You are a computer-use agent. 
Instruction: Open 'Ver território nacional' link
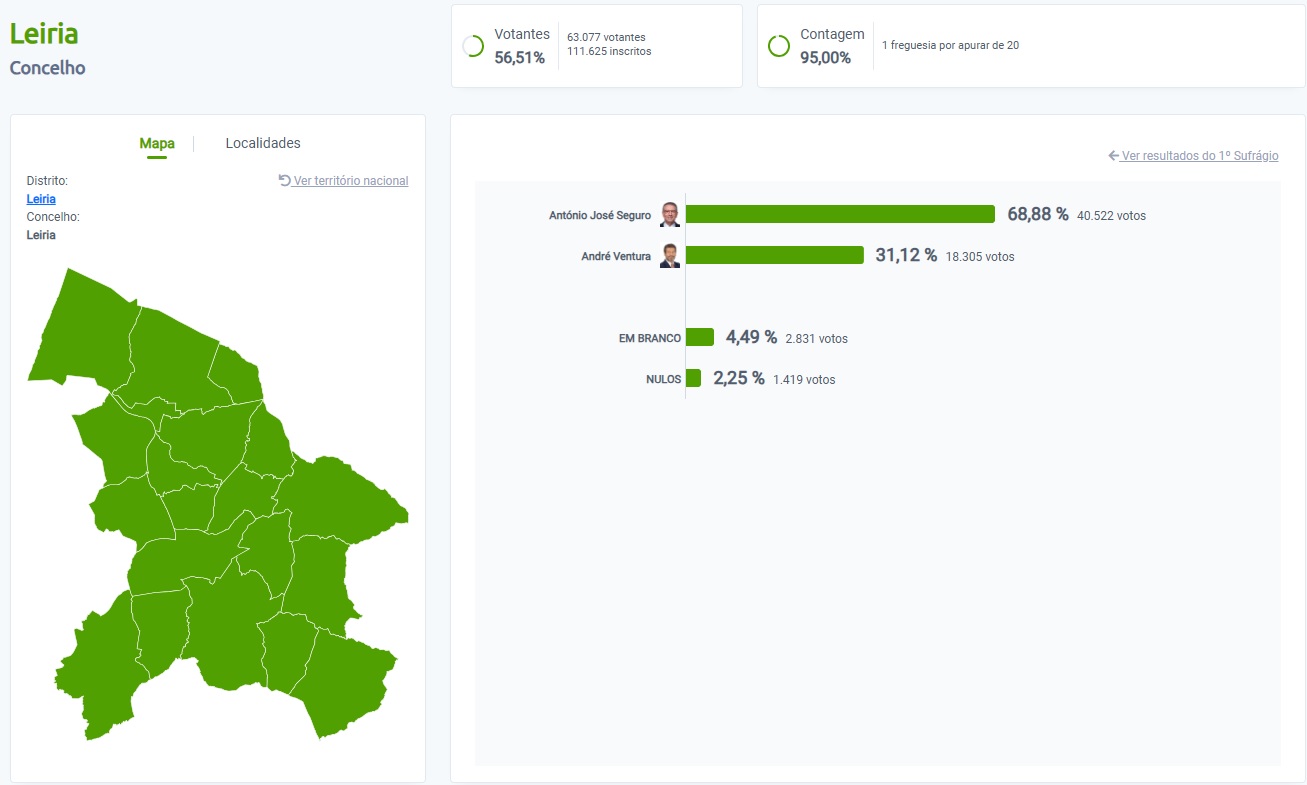pyautogui.click(x=350, y=181)
